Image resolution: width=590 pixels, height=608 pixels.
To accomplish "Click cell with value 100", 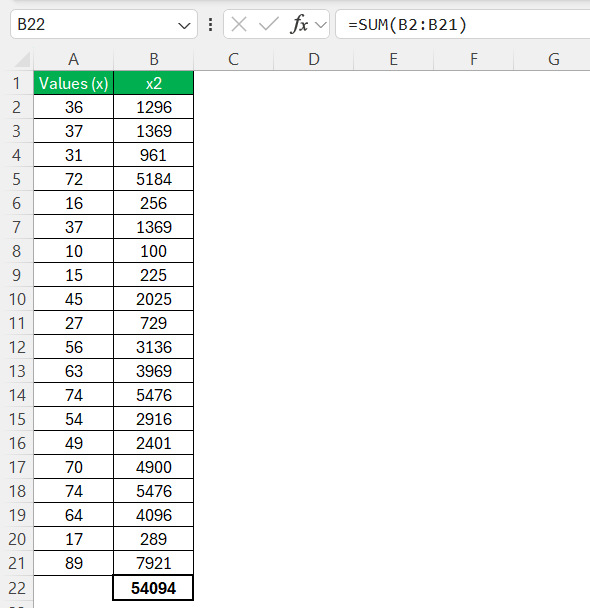I will coord(154,251).
